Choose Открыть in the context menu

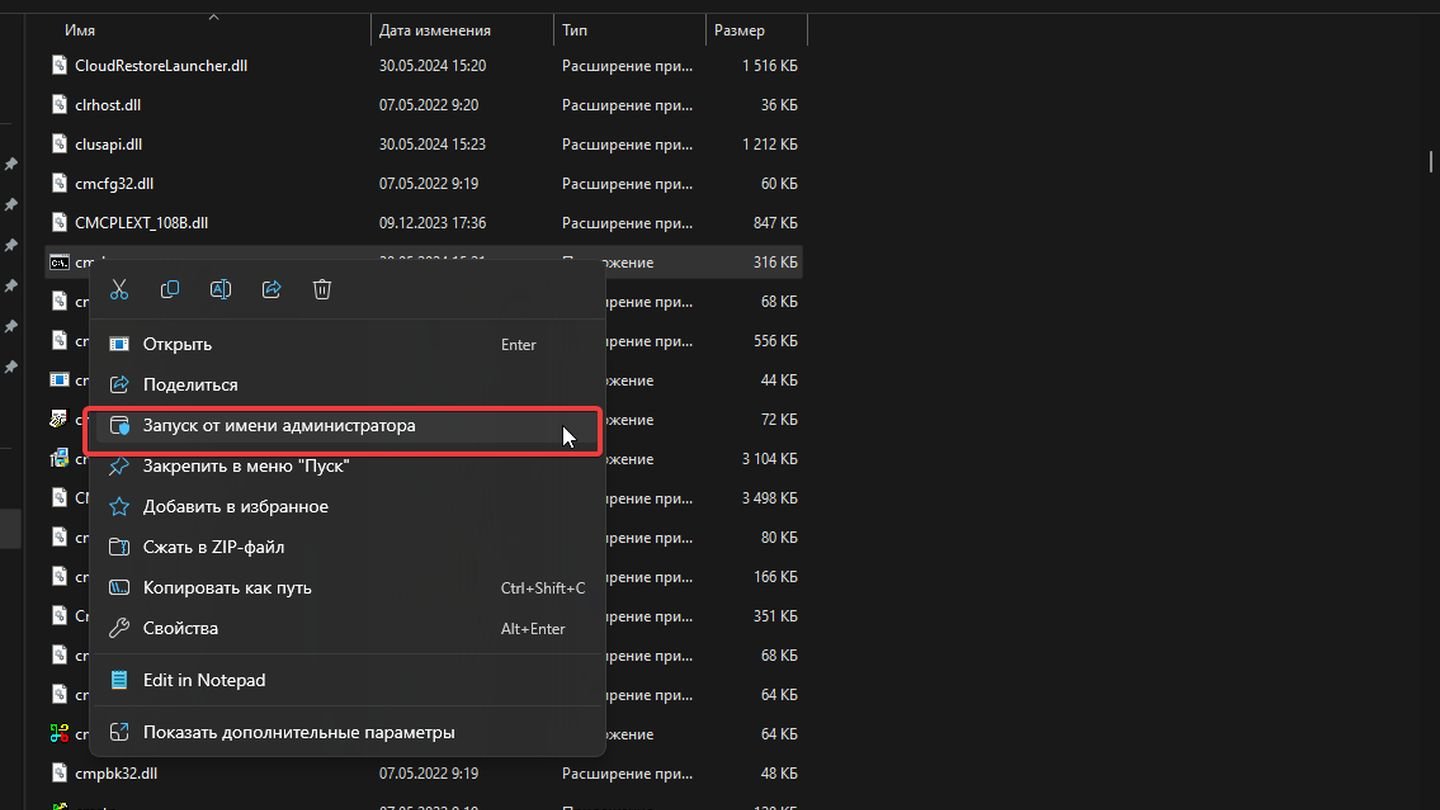(x=347, y=344)
